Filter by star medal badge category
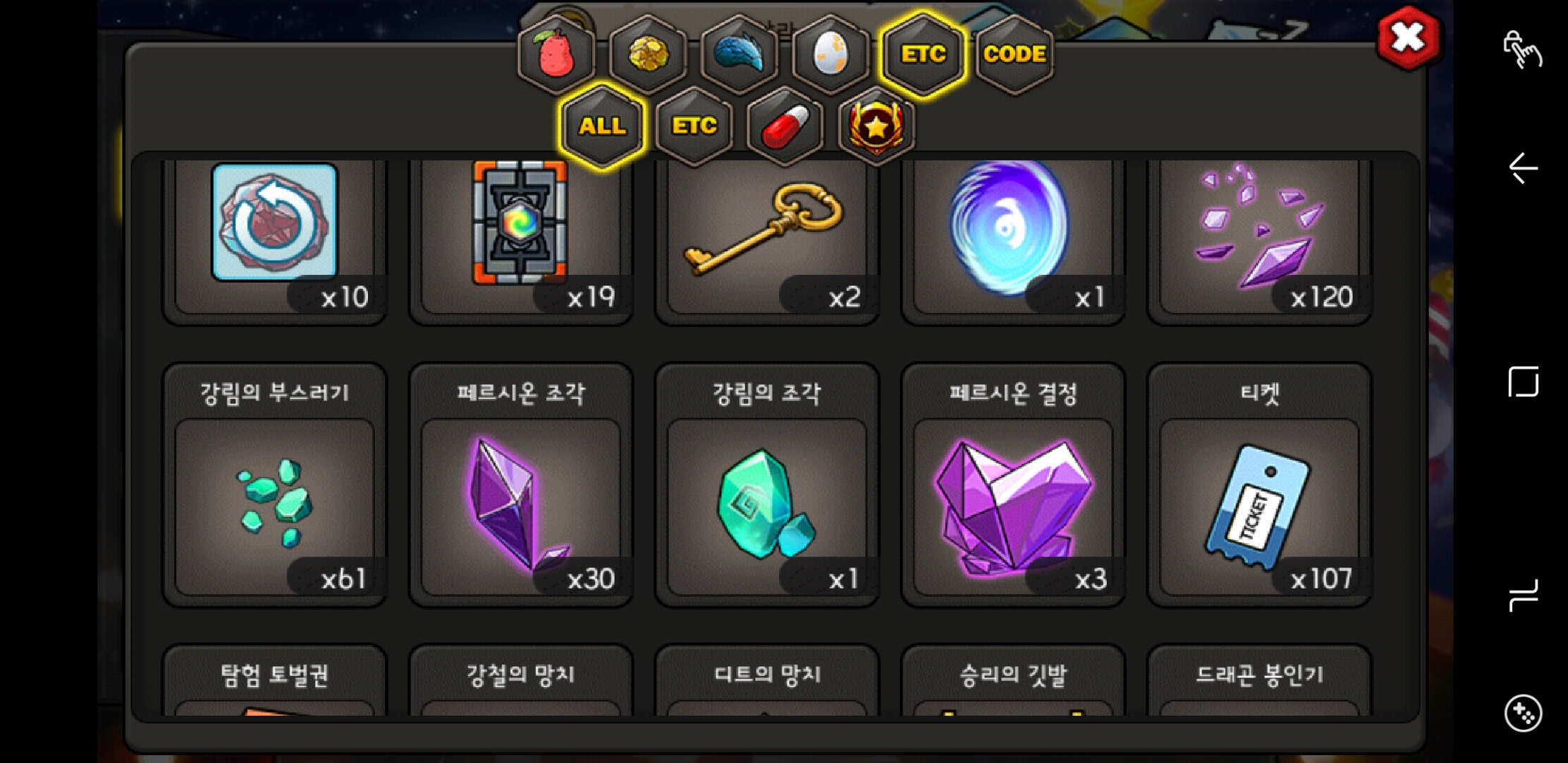This screenshot has width=1568, height=763. click(x=877, y=126)
